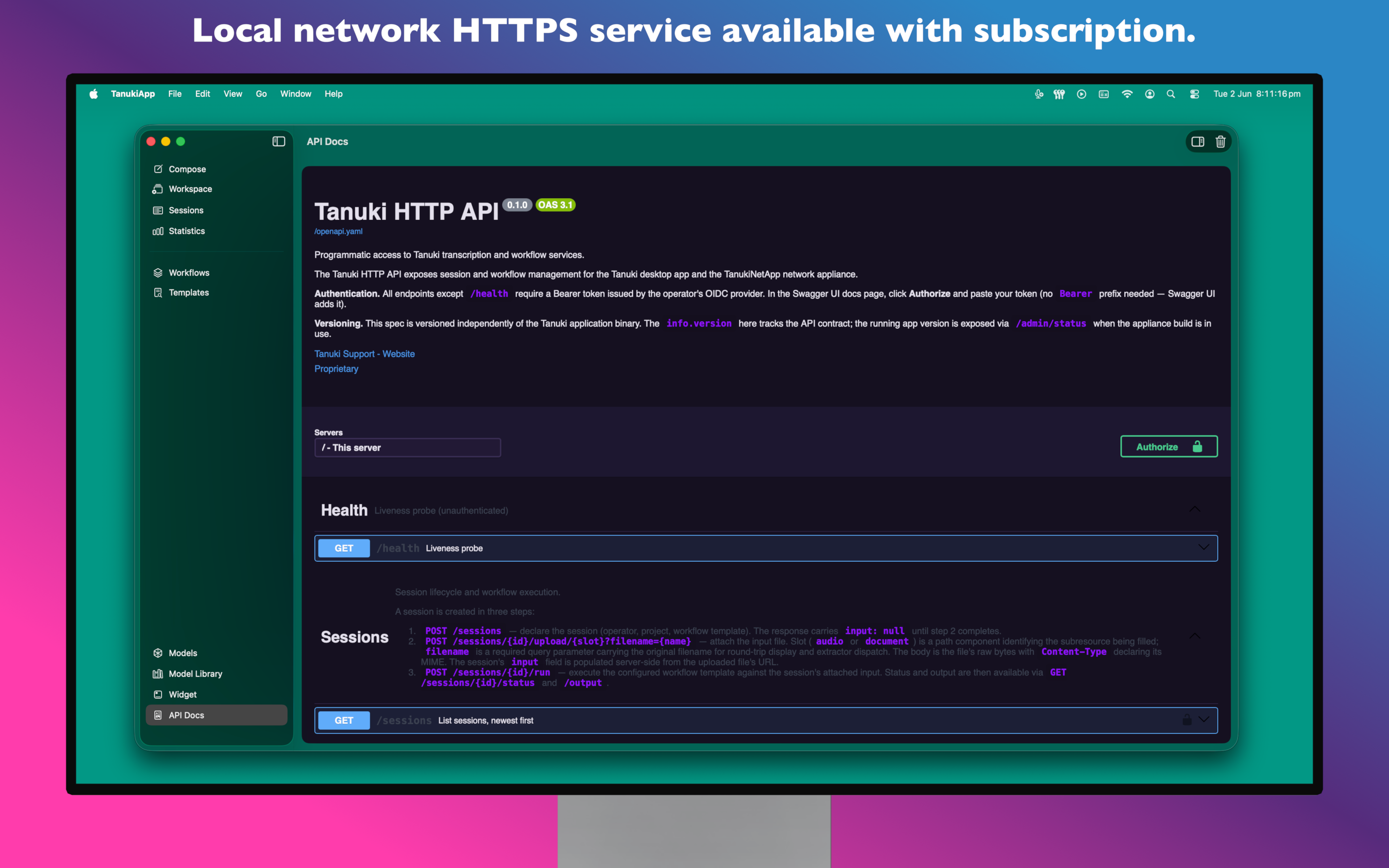The image size is (1389, 868).
Task: Open the Window menu
Action: tap(296, 94)
